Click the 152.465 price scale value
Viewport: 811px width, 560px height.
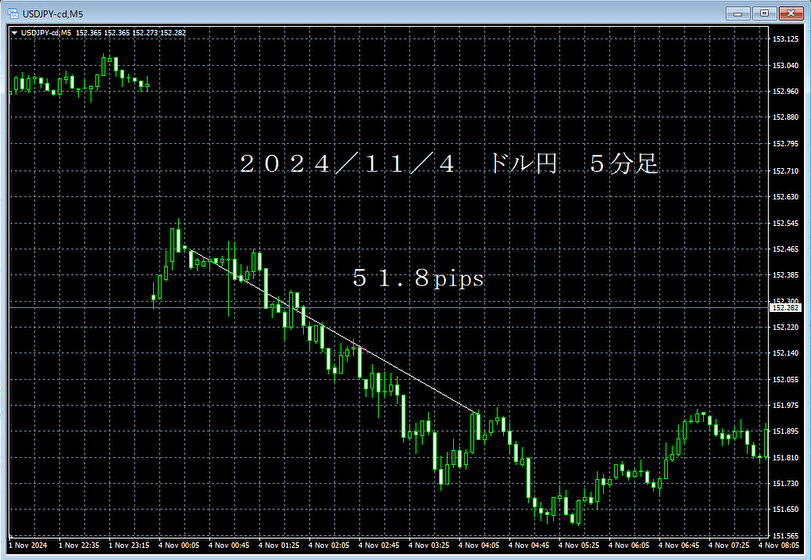click(785, 249)
